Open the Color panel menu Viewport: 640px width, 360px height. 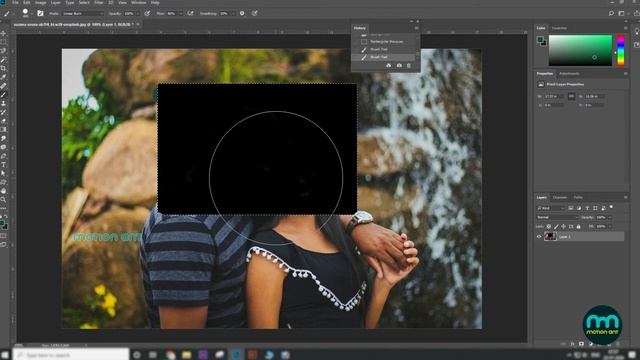tap(625, 28)
